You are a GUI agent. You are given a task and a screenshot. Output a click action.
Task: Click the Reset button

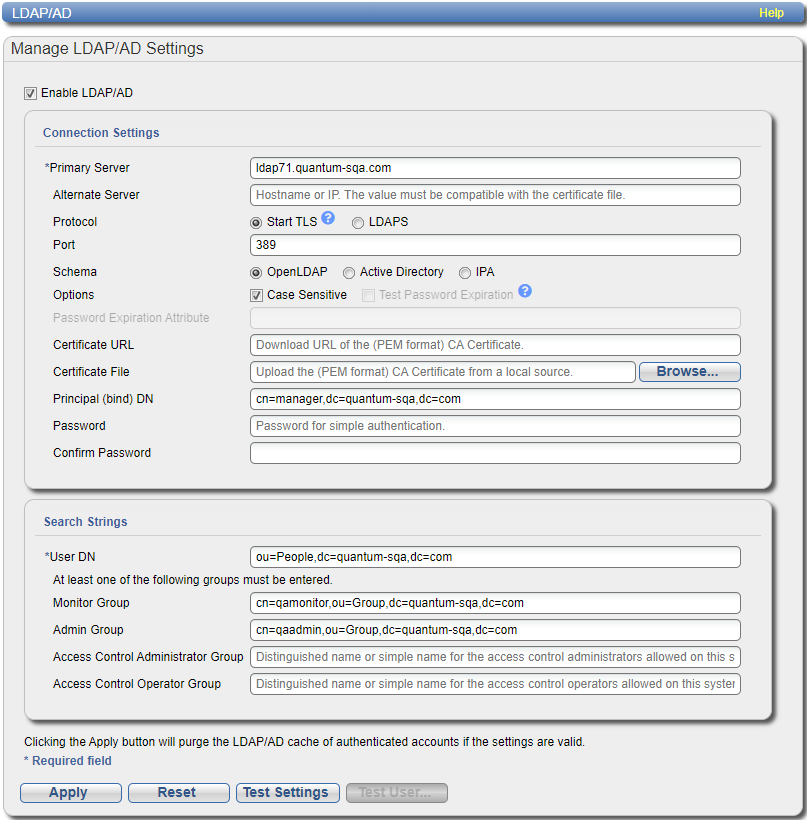click(x=177, y=792)
